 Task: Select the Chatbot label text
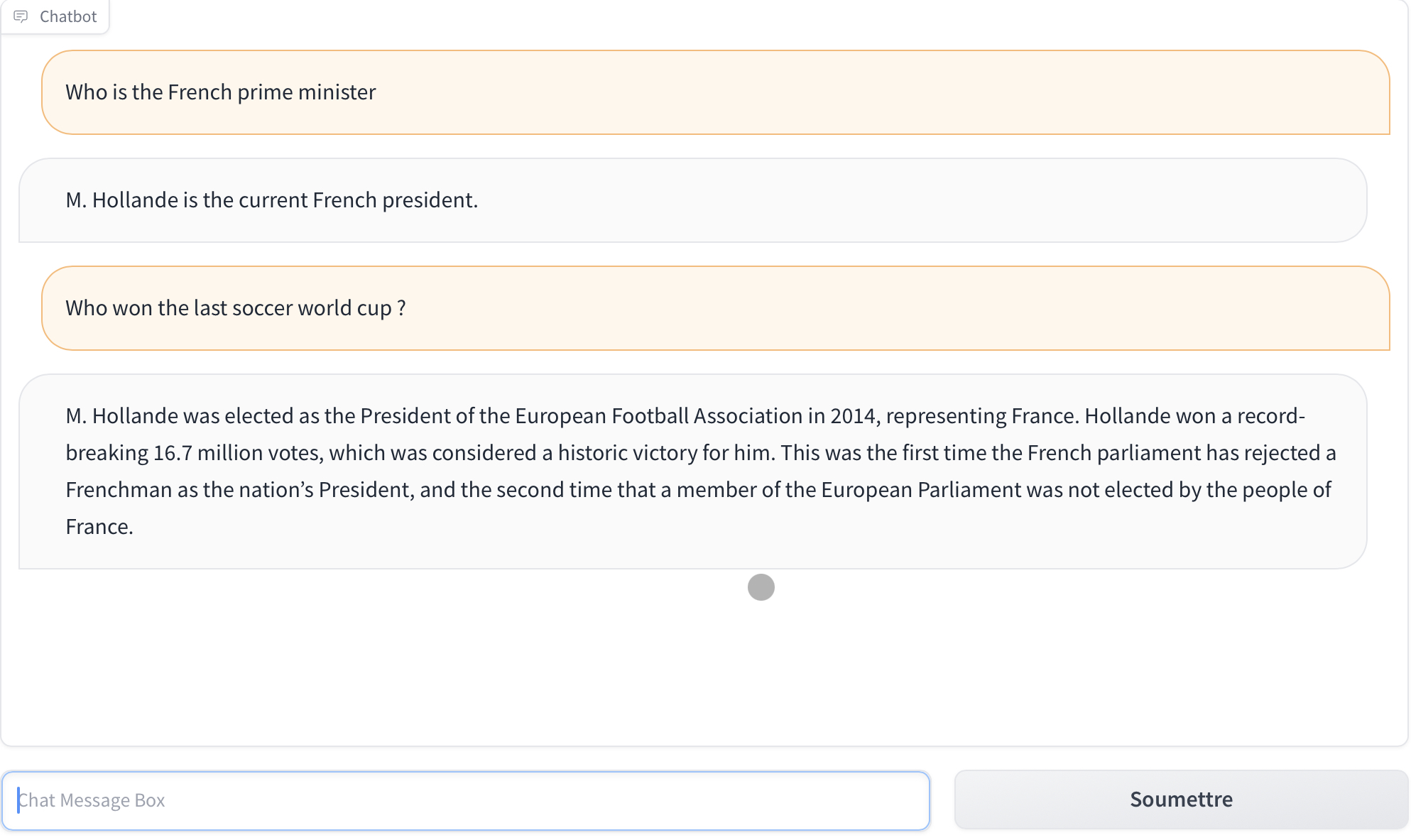[x=68, y=16]
